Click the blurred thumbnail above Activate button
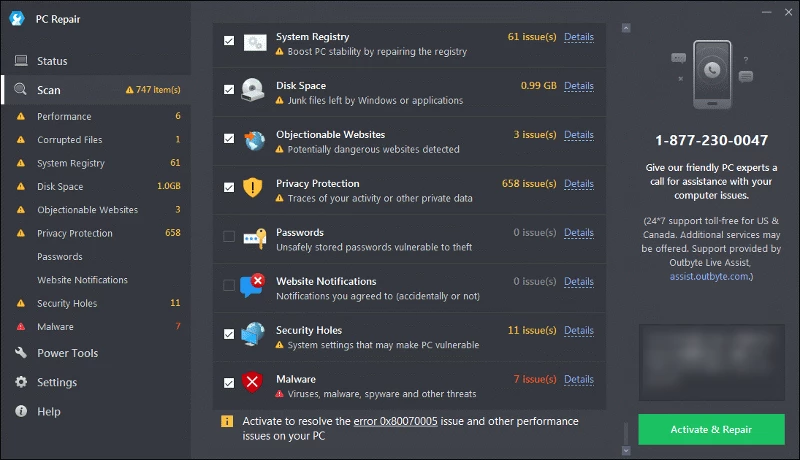This screenshot has width=800, height=460. click(x=711, y=362)
